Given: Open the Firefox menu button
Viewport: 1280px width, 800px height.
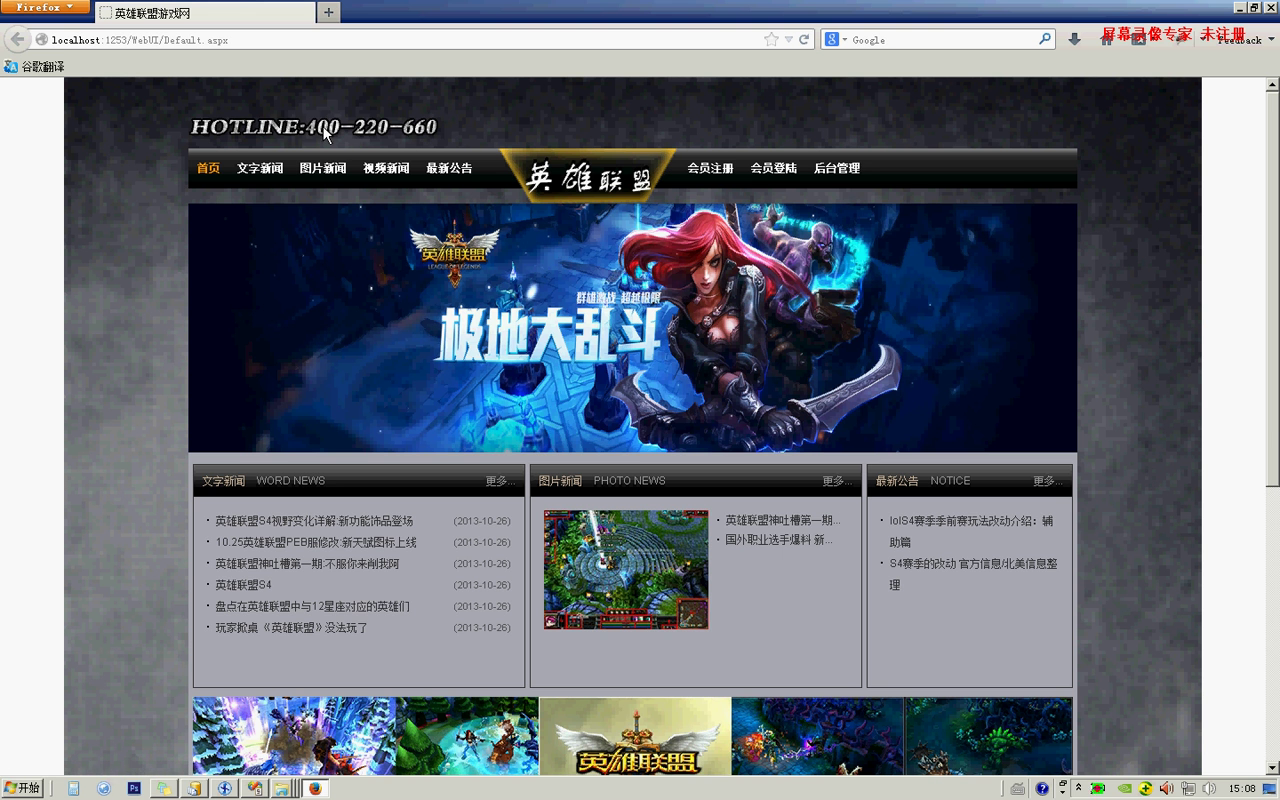Looking at the screenshot, I should (x=45, y=7).
